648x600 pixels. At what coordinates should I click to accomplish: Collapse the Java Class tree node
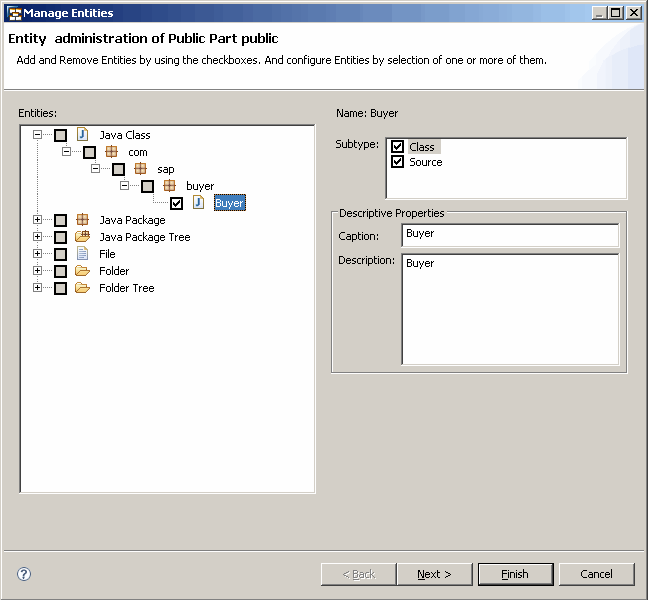(x=37, y=134)
